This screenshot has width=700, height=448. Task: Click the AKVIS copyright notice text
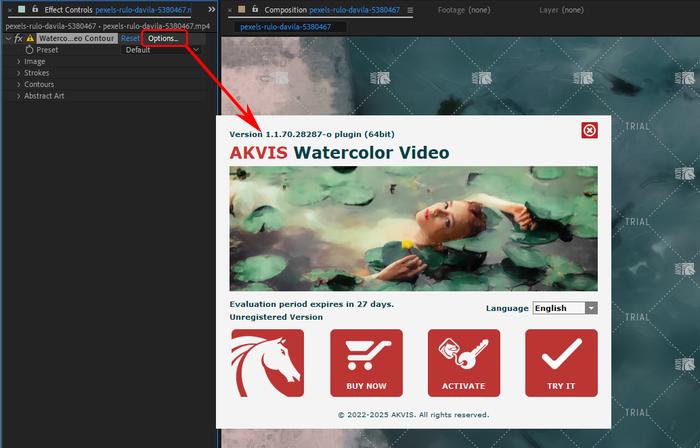point(413,415)
